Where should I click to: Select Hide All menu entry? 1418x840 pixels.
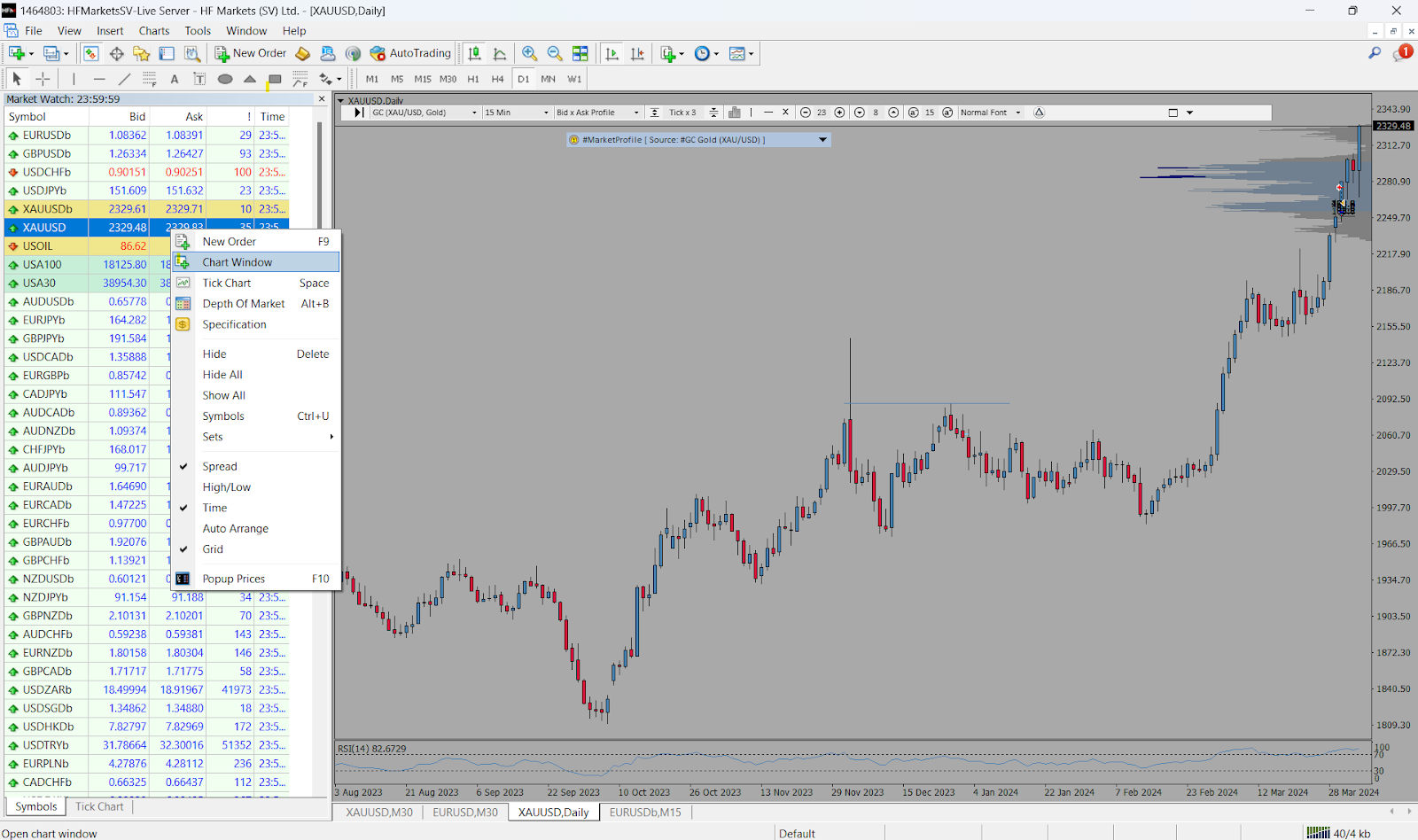click(256, 375)
